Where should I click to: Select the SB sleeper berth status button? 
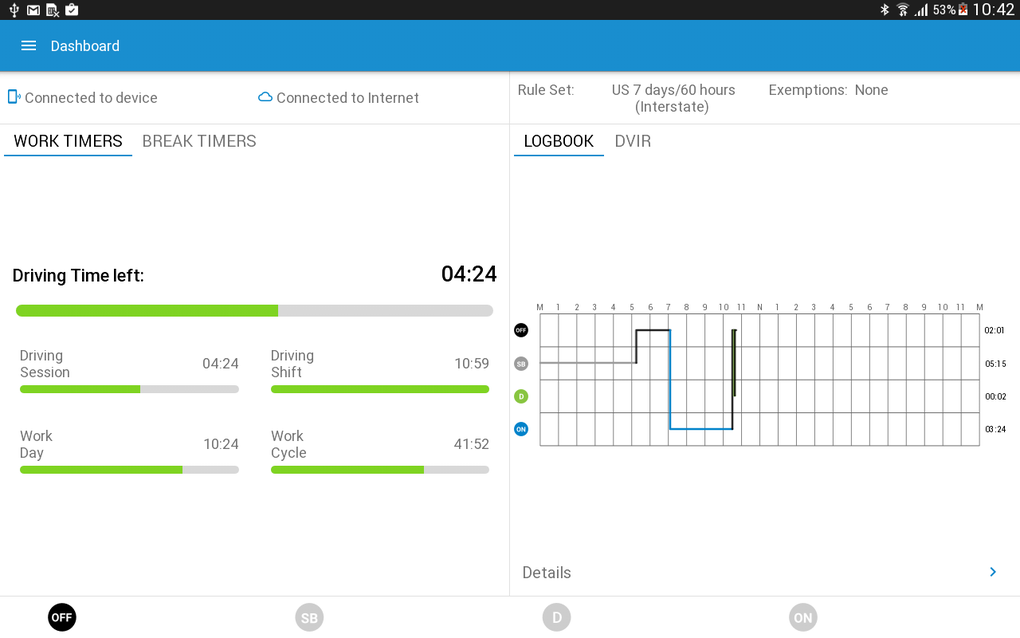pos(309,617)
